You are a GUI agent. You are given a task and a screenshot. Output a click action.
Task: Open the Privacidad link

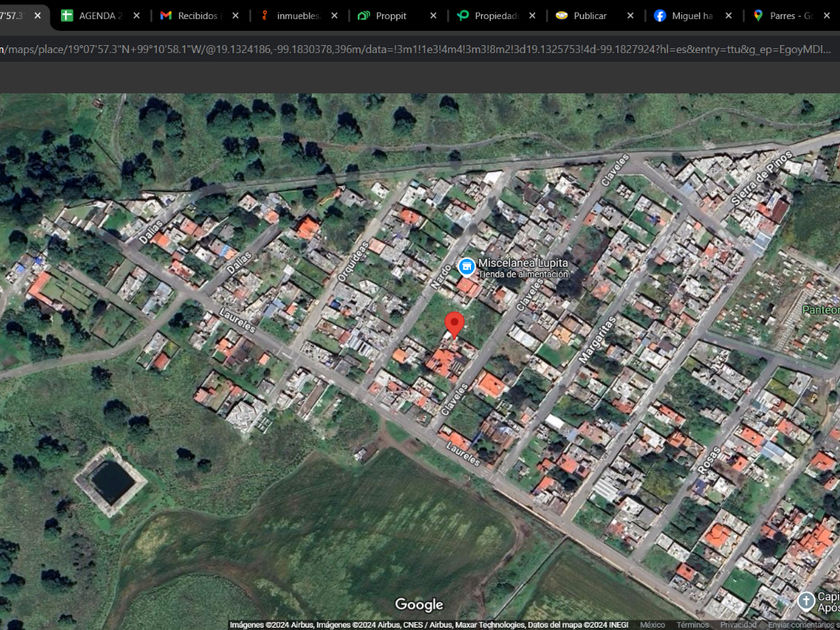738,625
